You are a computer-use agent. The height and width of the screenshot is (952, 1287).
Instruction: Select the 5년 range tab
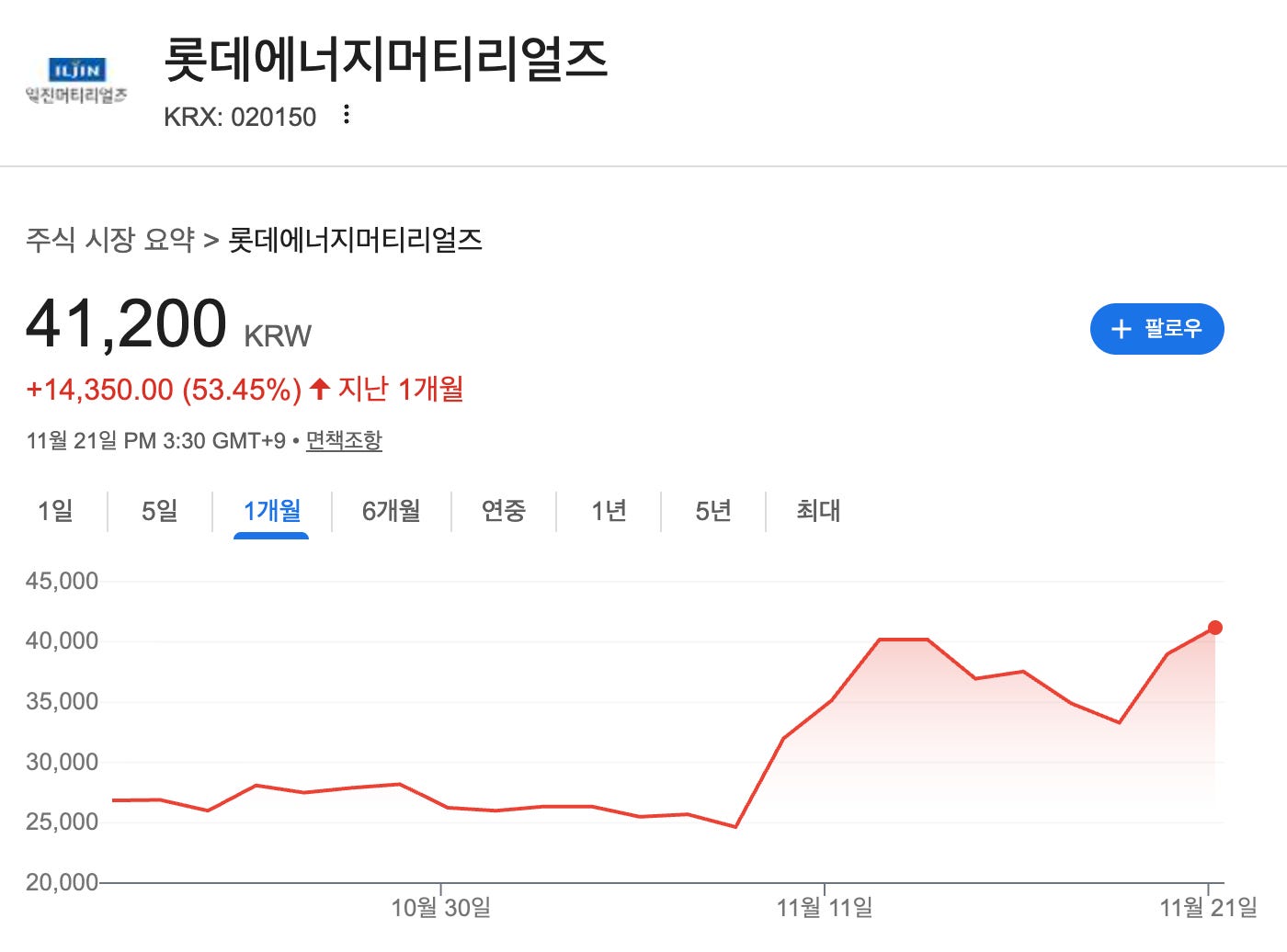click(x=713, y=511)
